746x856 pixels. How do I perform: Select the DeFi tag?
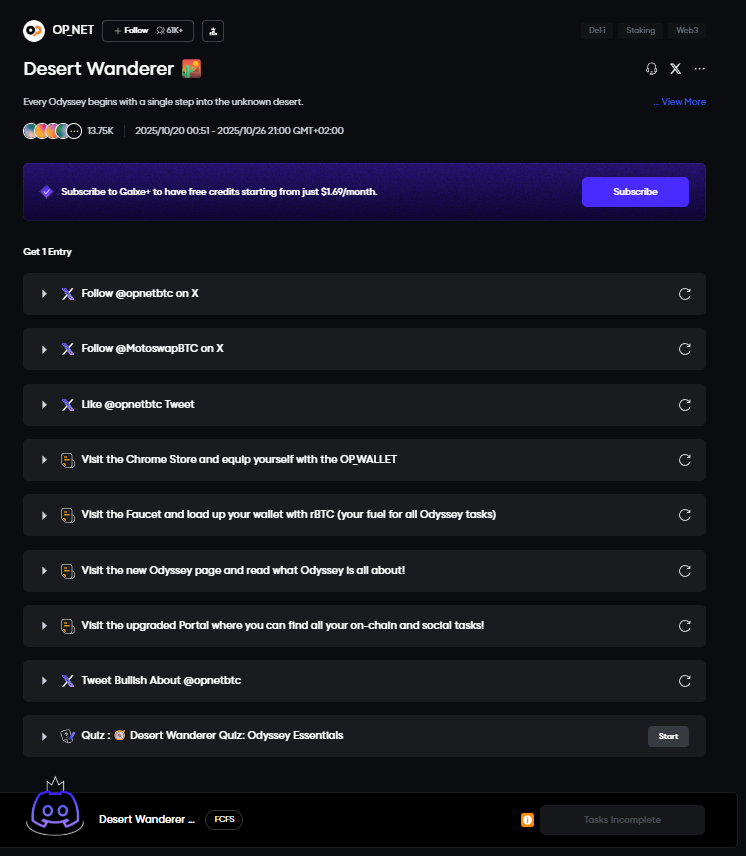point(597,31)
